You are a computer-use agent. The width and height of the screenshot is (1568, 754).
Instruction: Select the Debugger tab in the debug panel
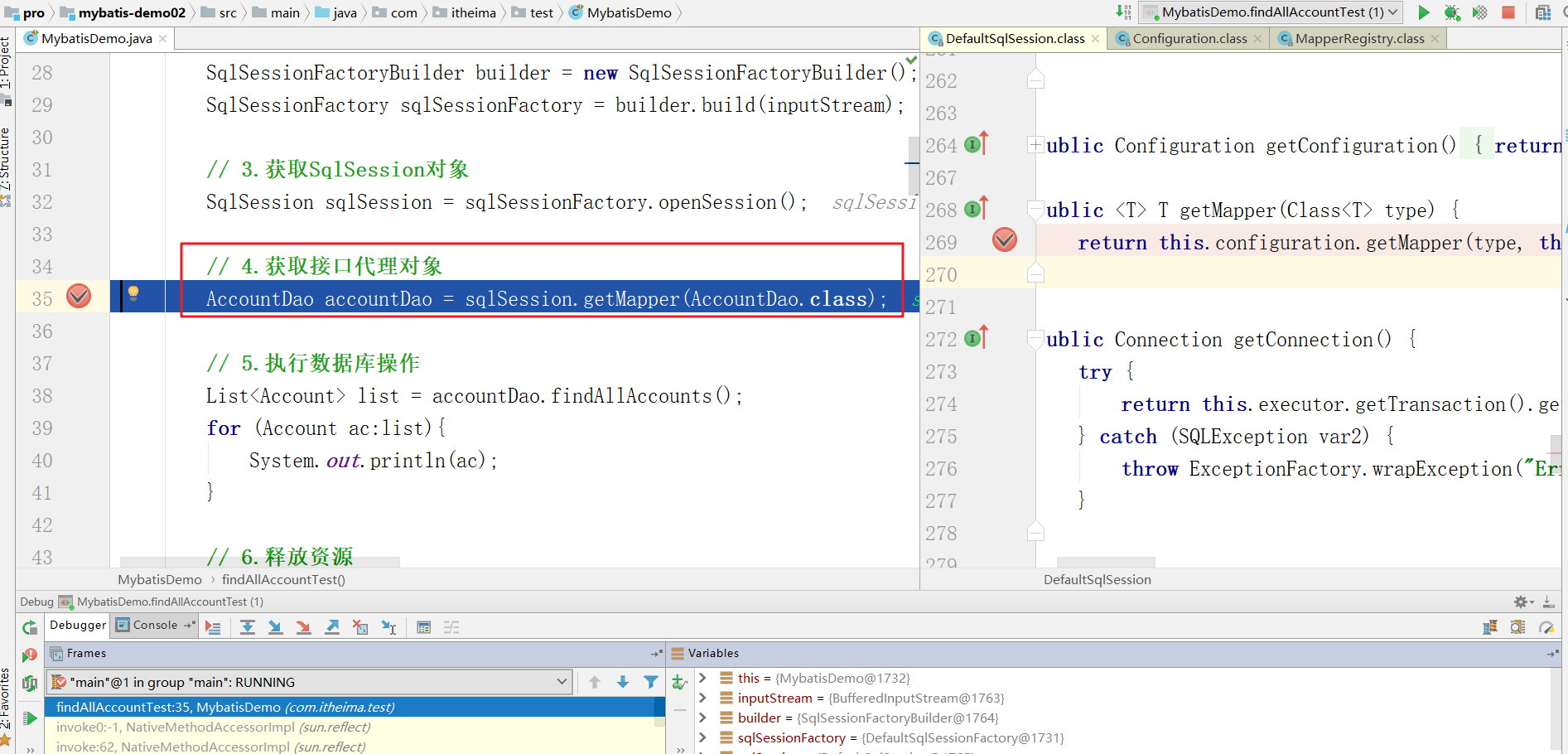78,626
